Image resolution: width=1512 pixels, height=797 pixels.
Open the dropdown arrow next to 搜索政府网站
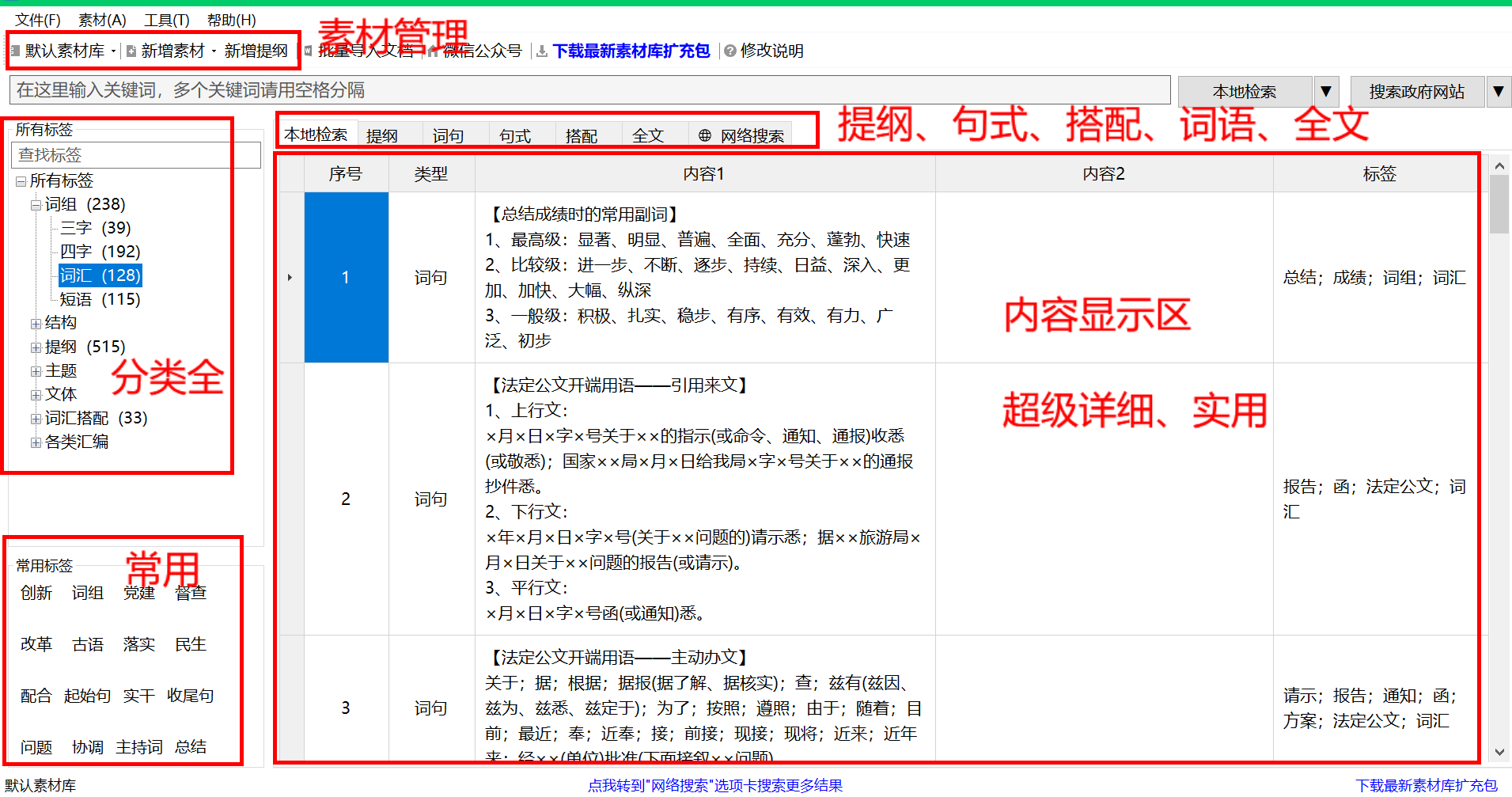point(1498,92)
